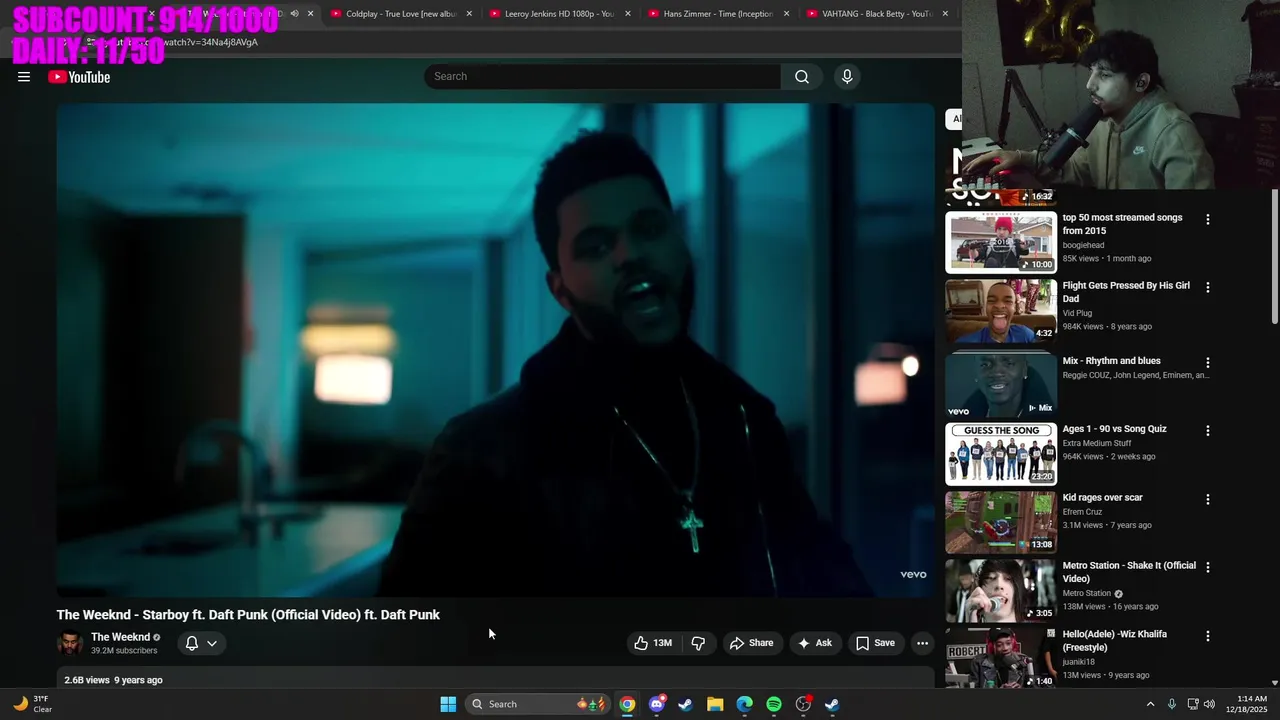
Task: Close the Coldplay - True Love tab
Action: (x=469, y=14)
